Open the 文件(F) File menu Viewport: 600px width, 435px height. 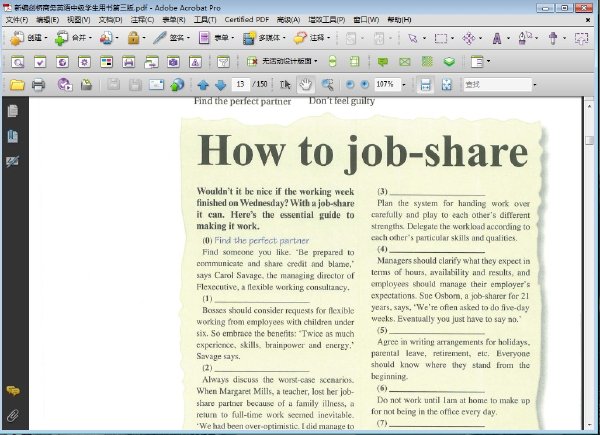point(17,20)
